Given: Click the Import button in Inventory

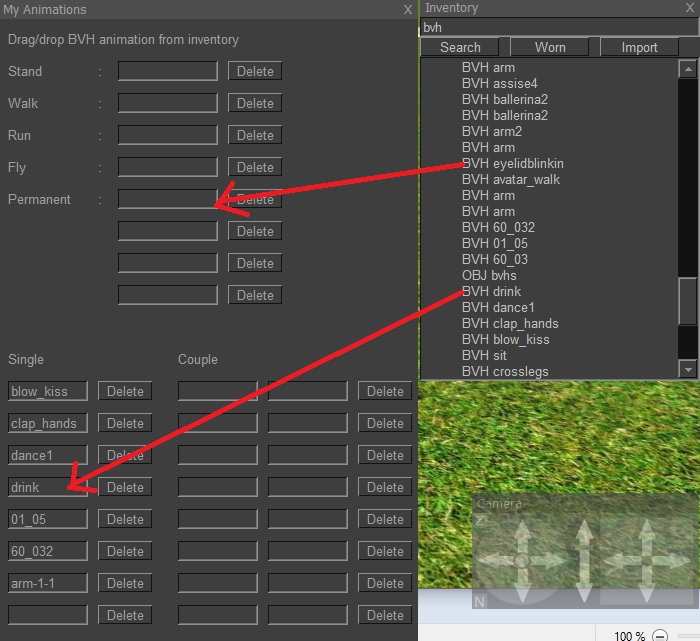Looking at the screenshot, I should (639, 47).
